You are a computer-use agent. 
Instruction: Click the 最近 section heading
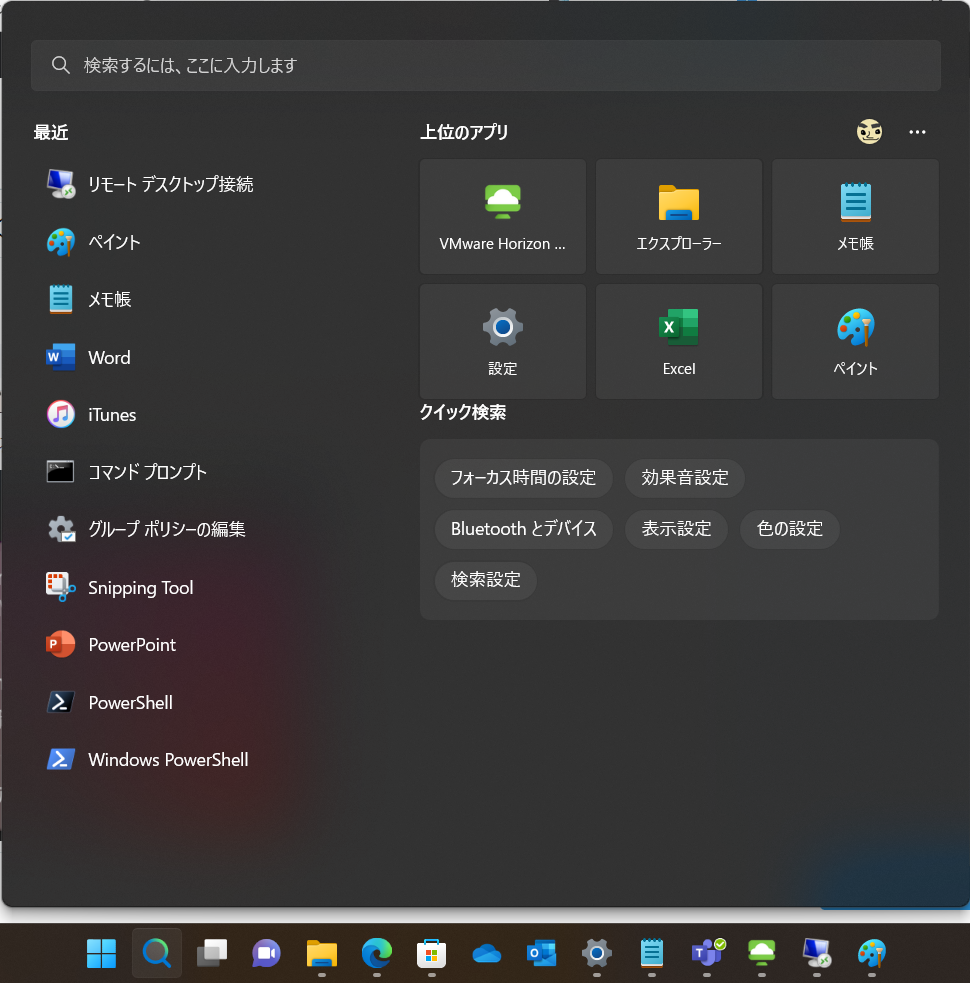click(x=51, y=132)
